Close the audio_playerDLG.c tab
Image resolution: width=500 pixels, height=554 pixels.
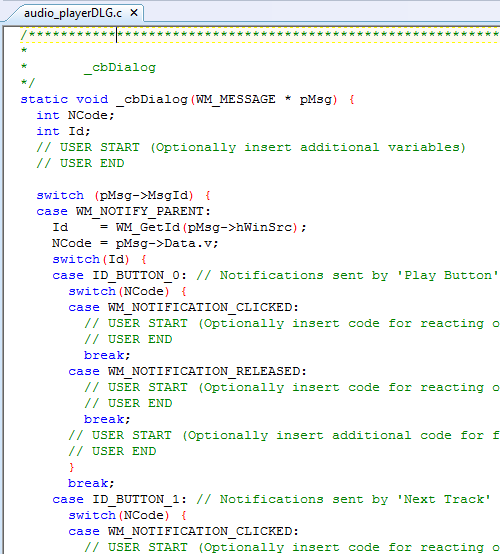tap(134, 13)
